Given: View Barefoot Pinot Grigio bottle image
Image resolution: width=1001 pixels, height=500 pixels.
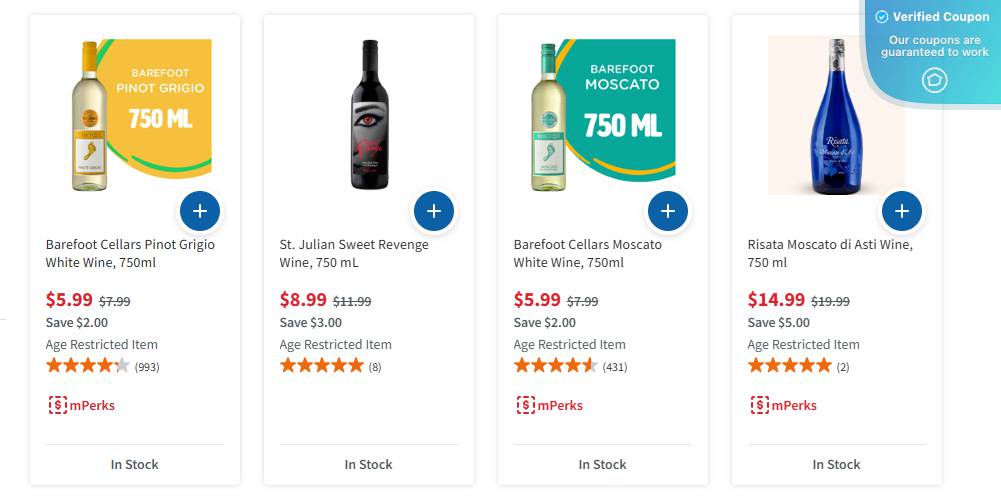Looking at the screenshot, I should [x=90, y=115].
